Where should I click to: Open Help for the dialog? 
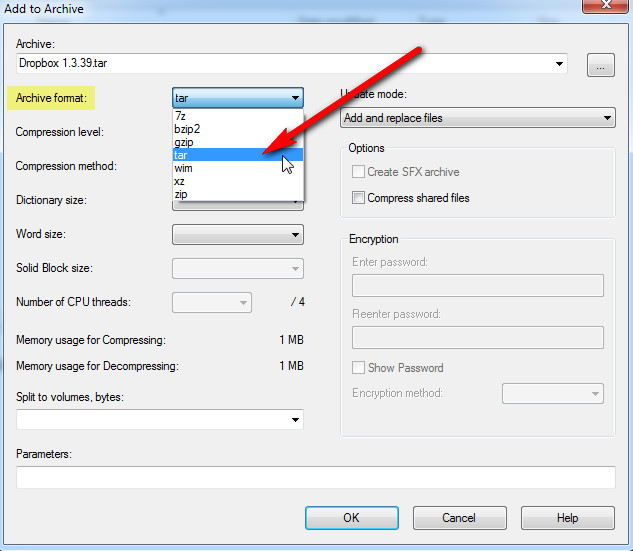pyautogui.click(x=568, y=518)
